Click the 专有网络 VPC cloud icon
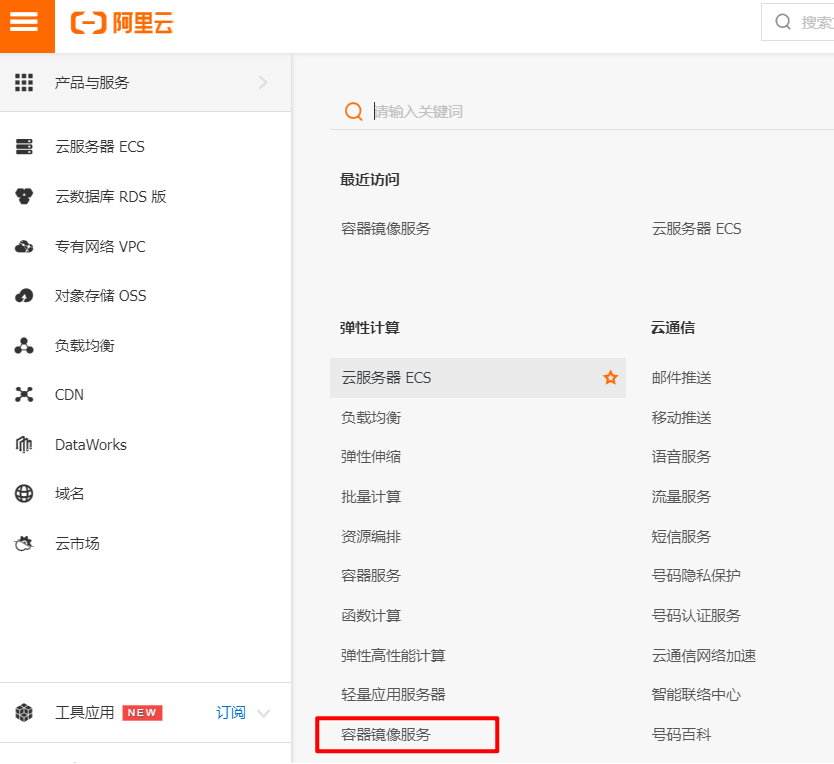This screenshot has height=764, width=834. 24,246
